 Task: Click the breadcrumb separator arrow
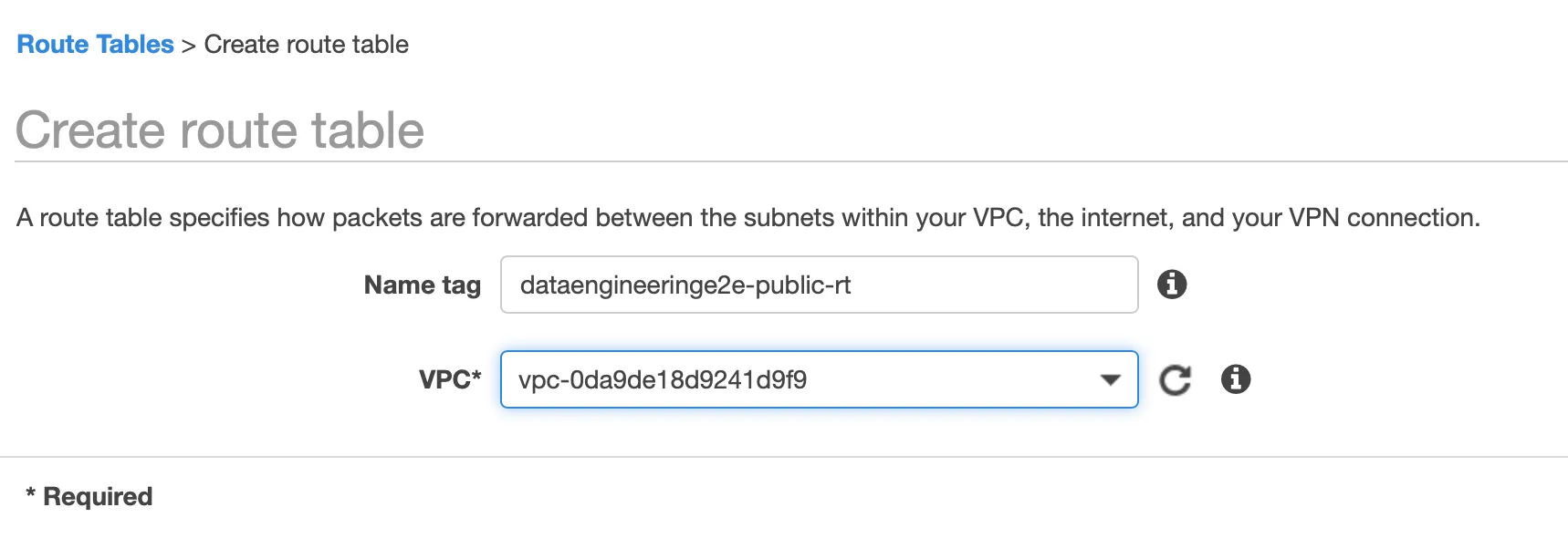(x=189, y=45)
